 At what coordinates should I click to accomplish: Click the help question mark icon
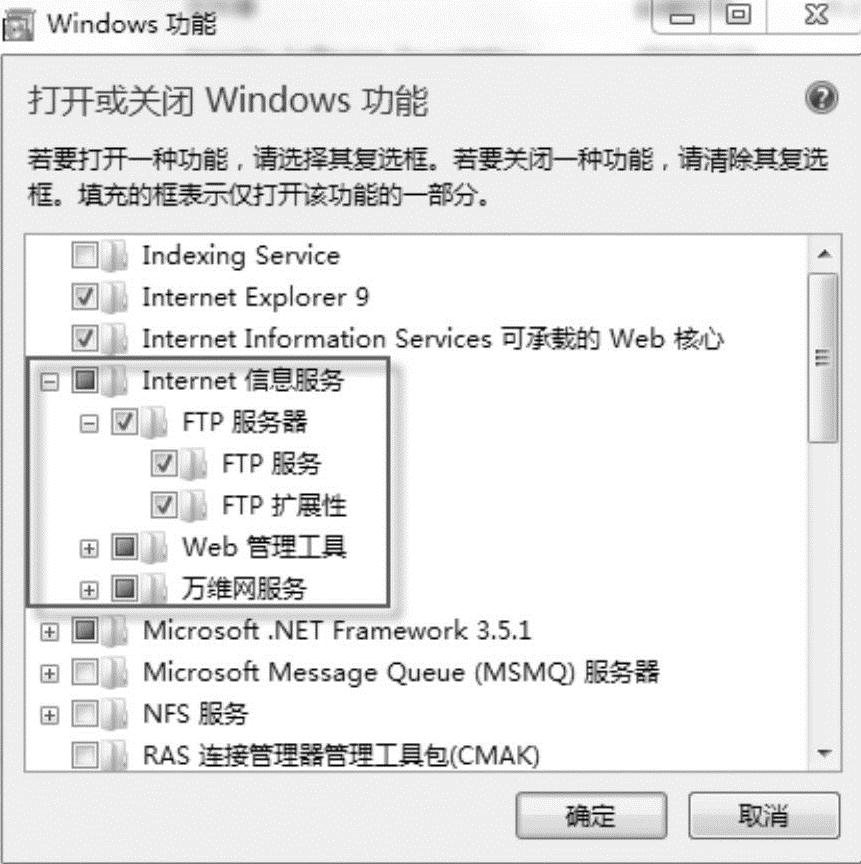point(821,98)
